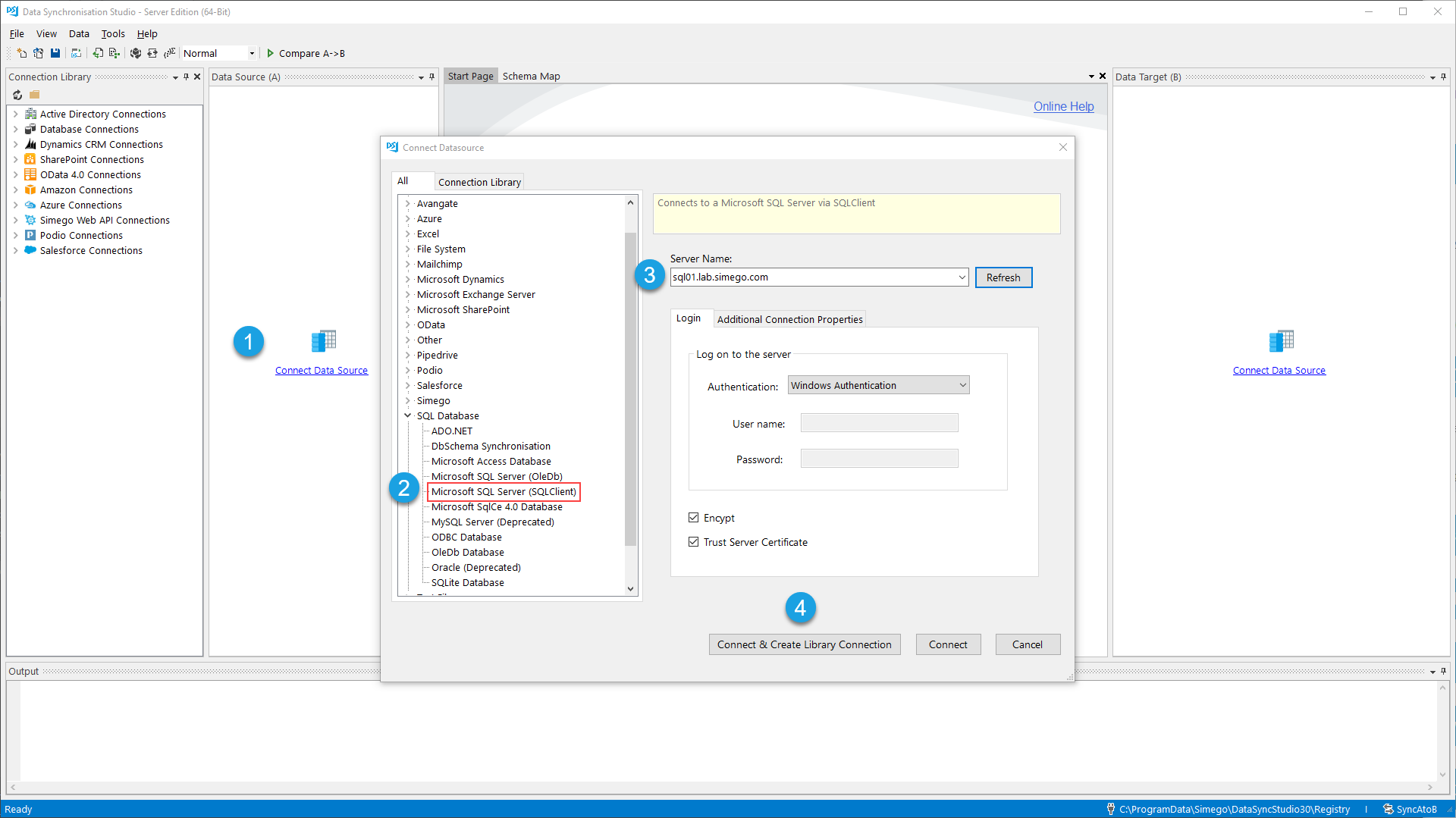Select the SQLite Database provider
This screenshot has width=1456, height=818.
(467, 582)
